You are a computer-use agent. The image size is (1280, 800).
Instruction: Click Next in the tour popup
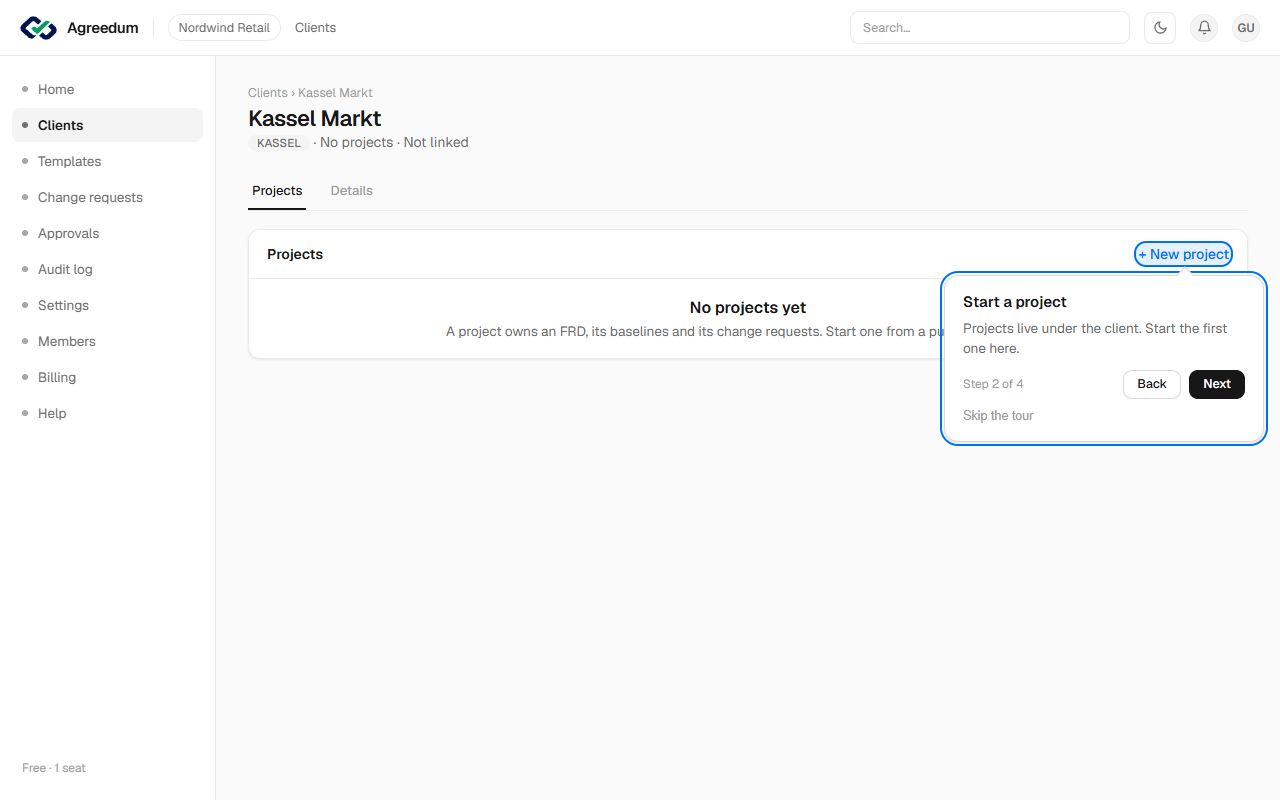1217,384
